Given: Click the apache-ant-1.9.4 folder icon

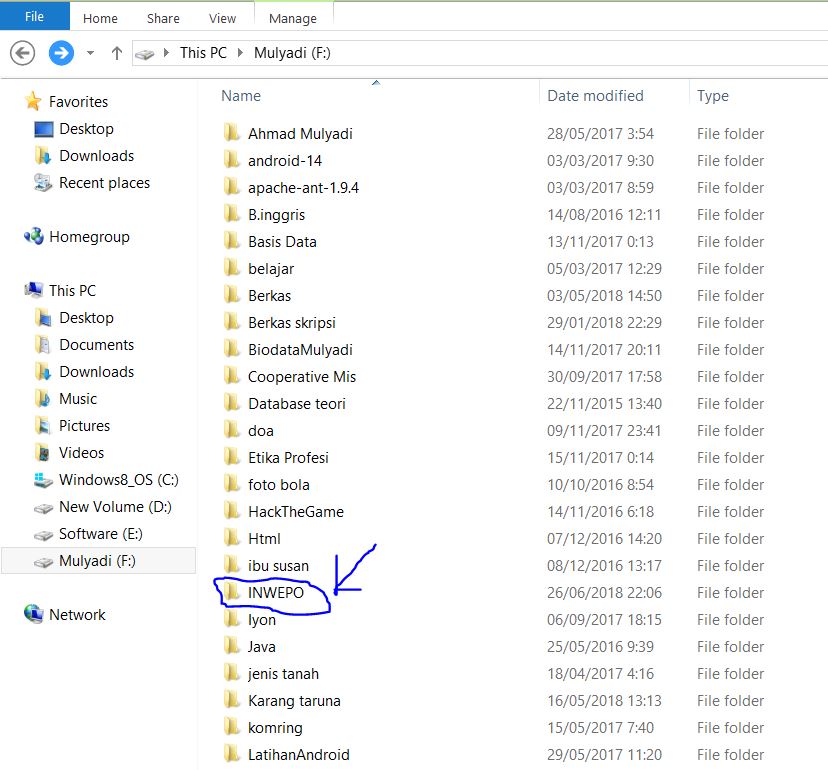Looking at the screenshot, I should 231,186.
